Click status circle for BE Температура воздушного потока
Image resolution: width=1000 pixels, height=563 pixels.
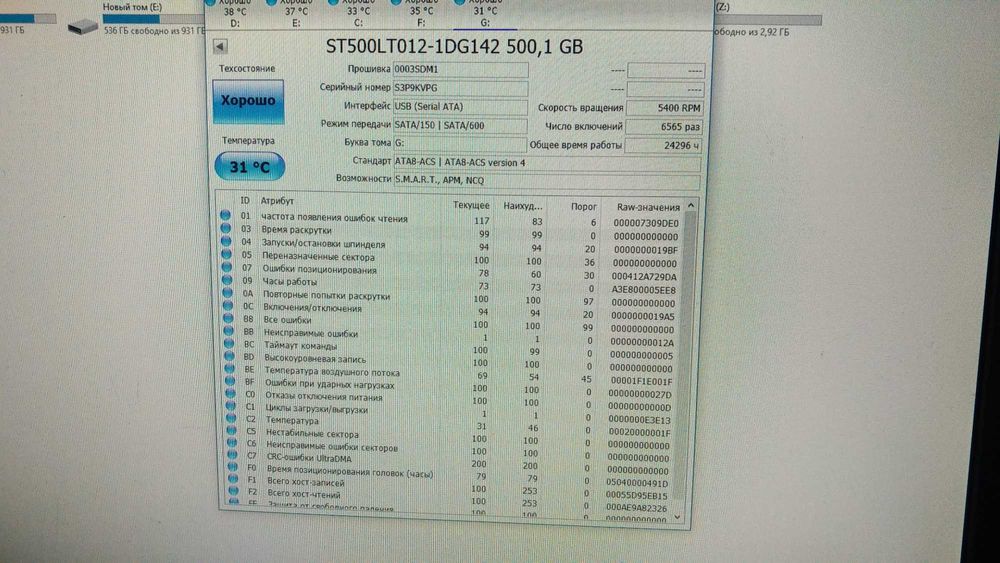[229, 369]
